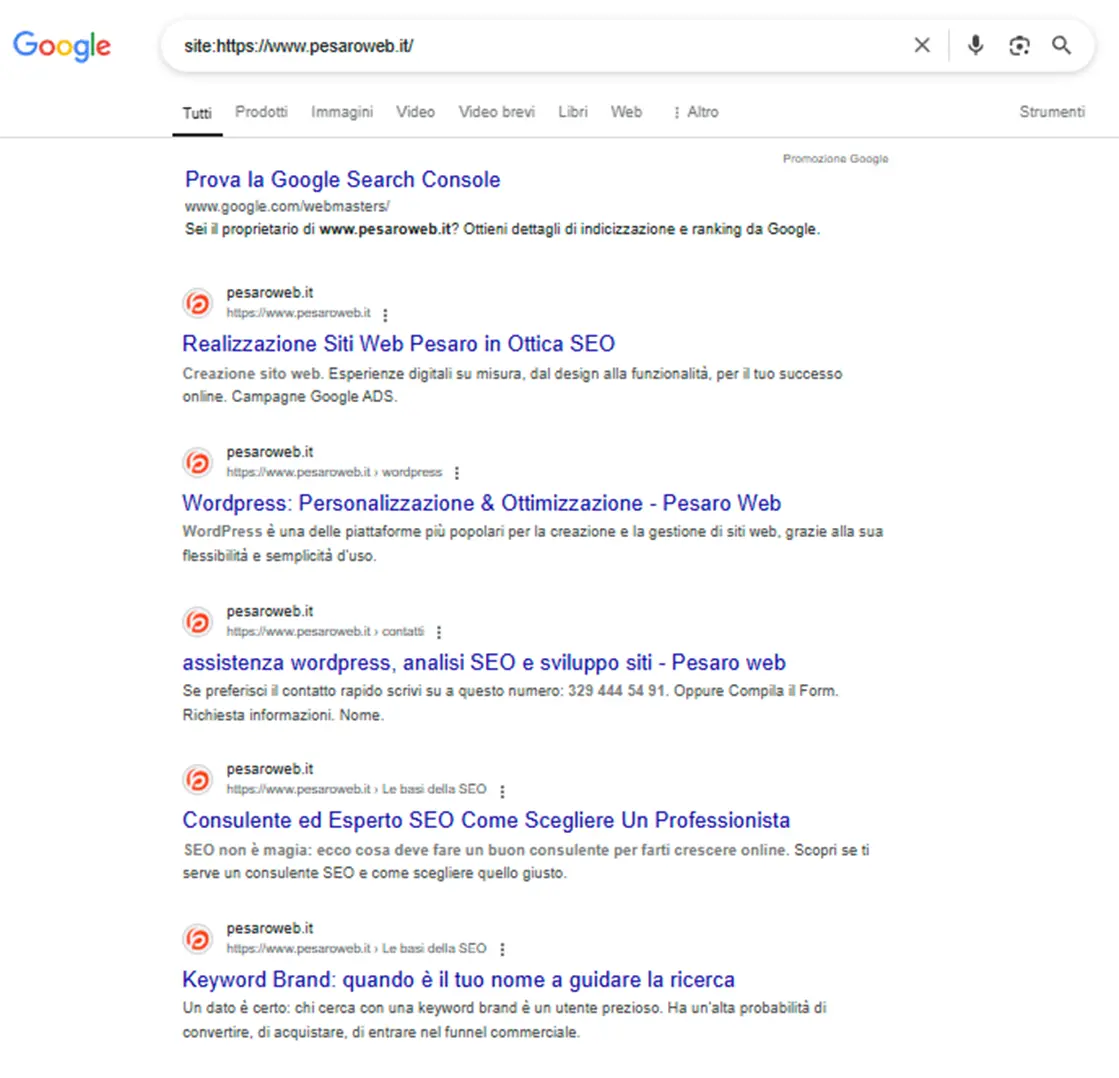Open three-dot menu for contatti result
This screenshot has width=1119, height=1078.
pyautogui.click(x=439, y=632)
